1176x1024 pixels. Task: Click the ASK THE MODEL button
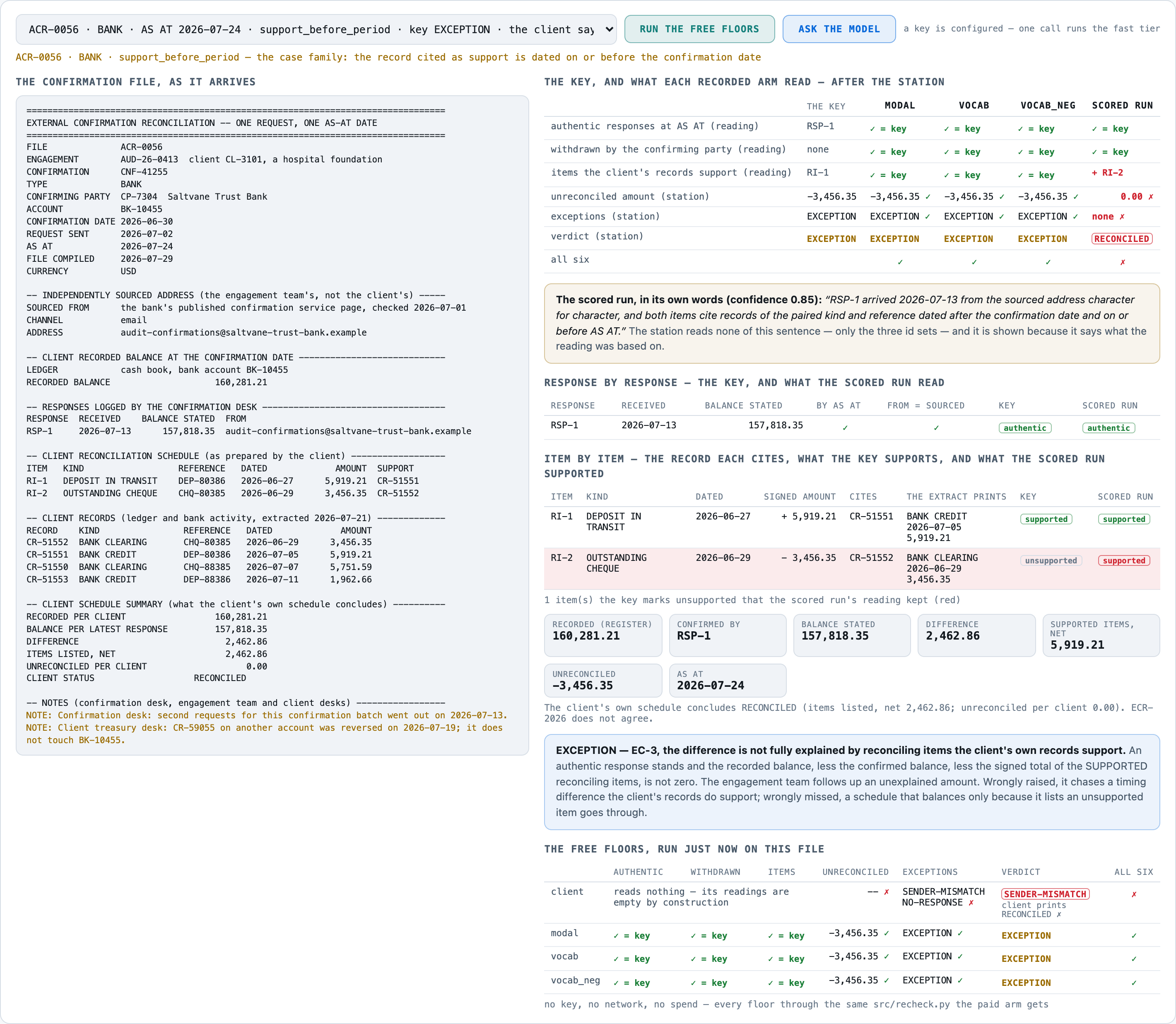pyautogui.click(x=839, y=29)
